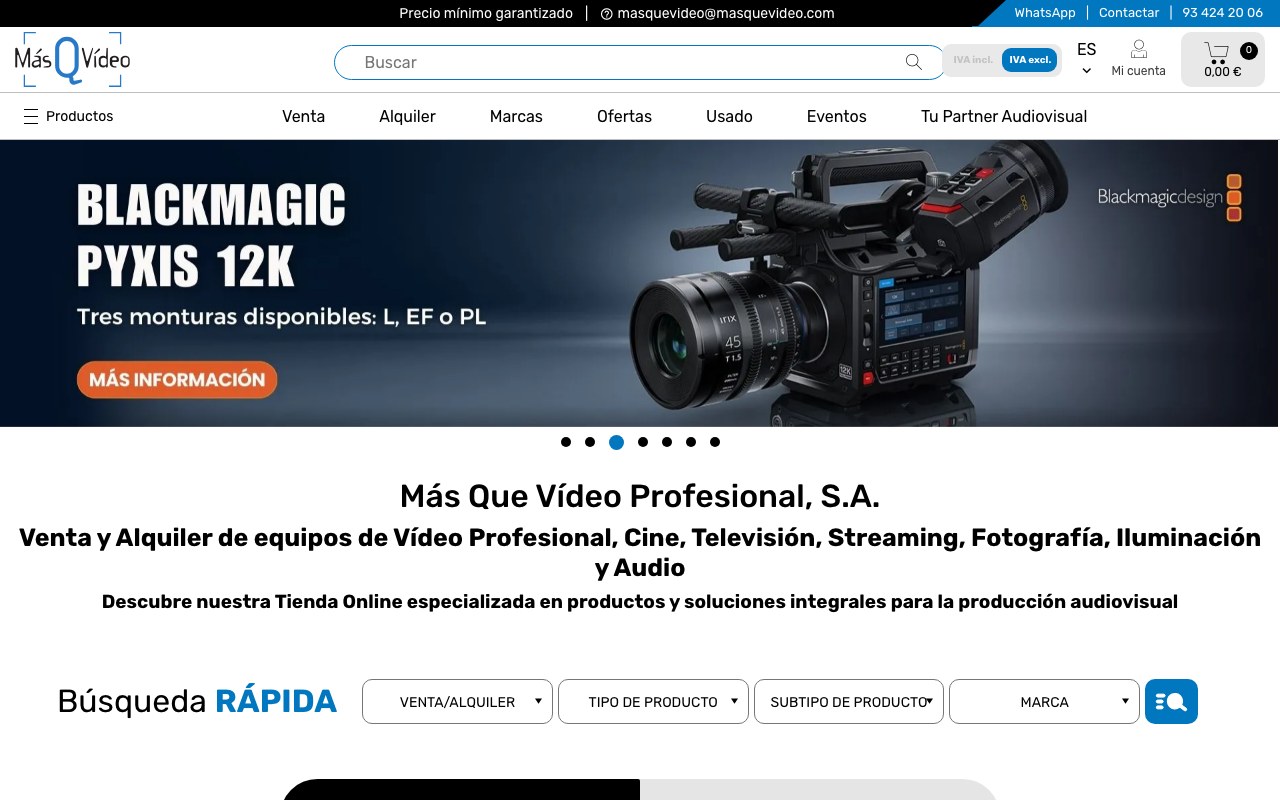Click the MÁS INFORMACIÓN banner button
The height and width of the screenshot is (800, 1280).
tap(177, 379)
